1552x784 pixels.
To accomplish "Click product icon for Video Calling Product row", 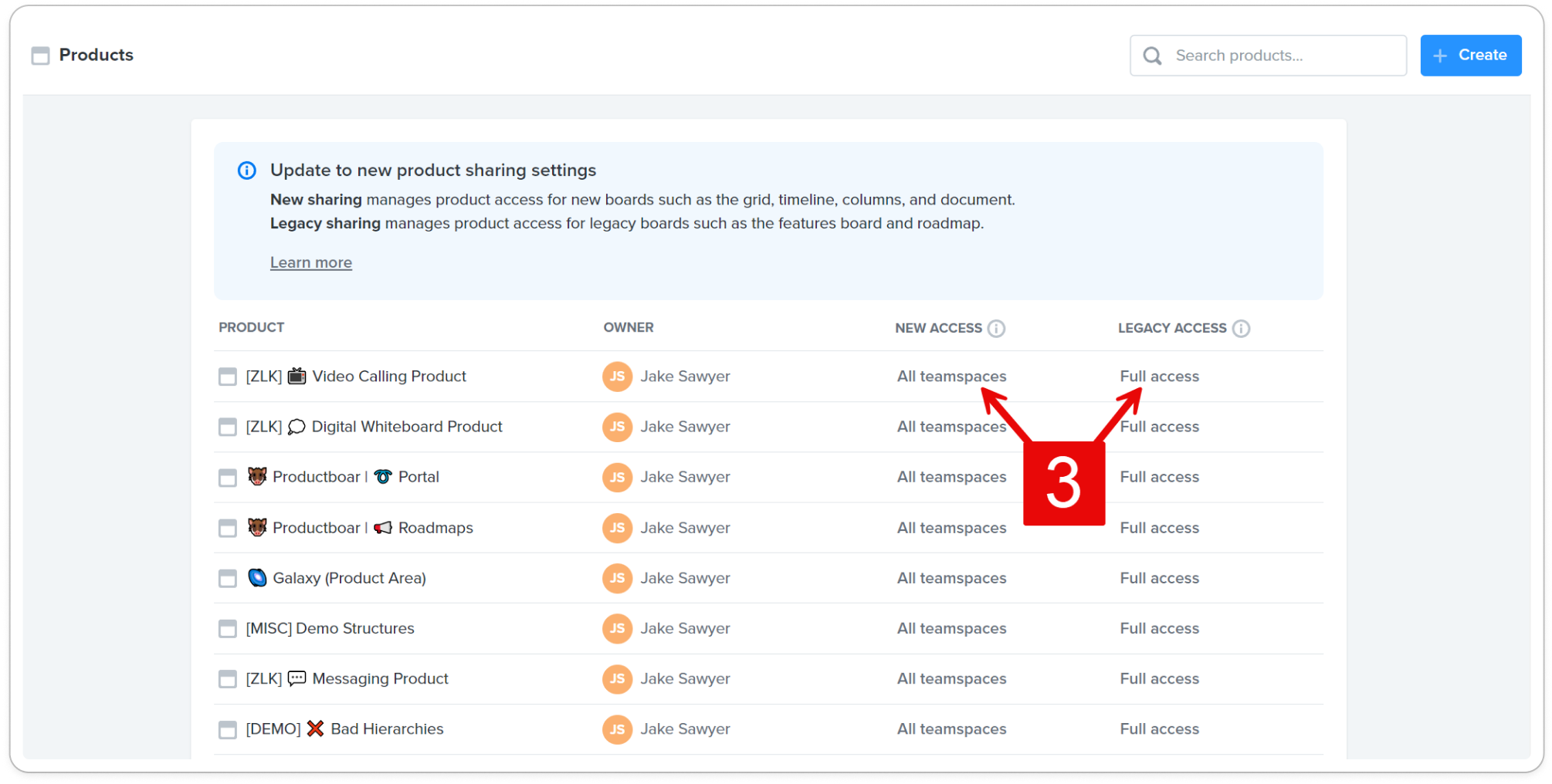I will click(x=227, y=377).
